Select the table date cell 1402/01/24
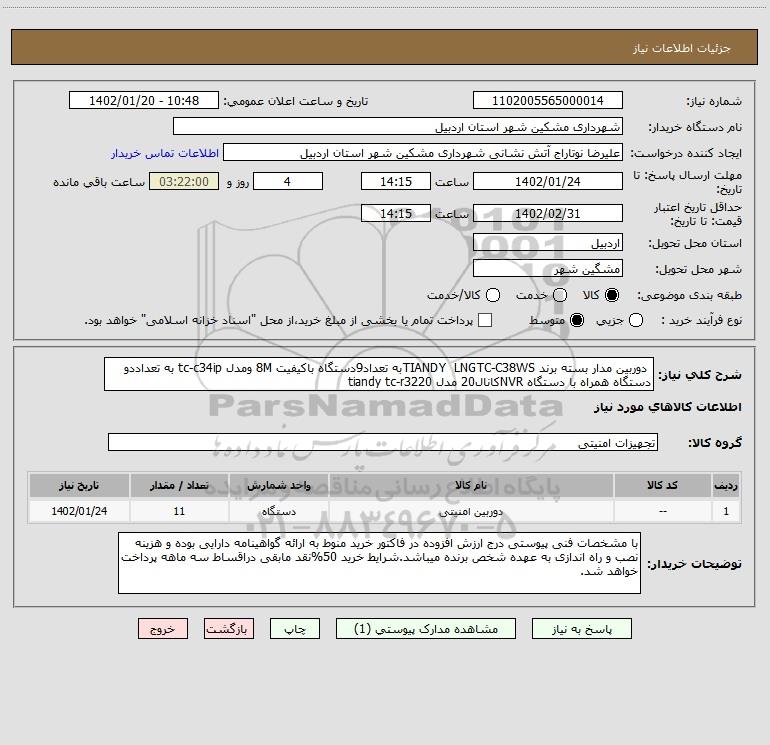The height and width of the screenshot is (745, 770). (79, 511)
